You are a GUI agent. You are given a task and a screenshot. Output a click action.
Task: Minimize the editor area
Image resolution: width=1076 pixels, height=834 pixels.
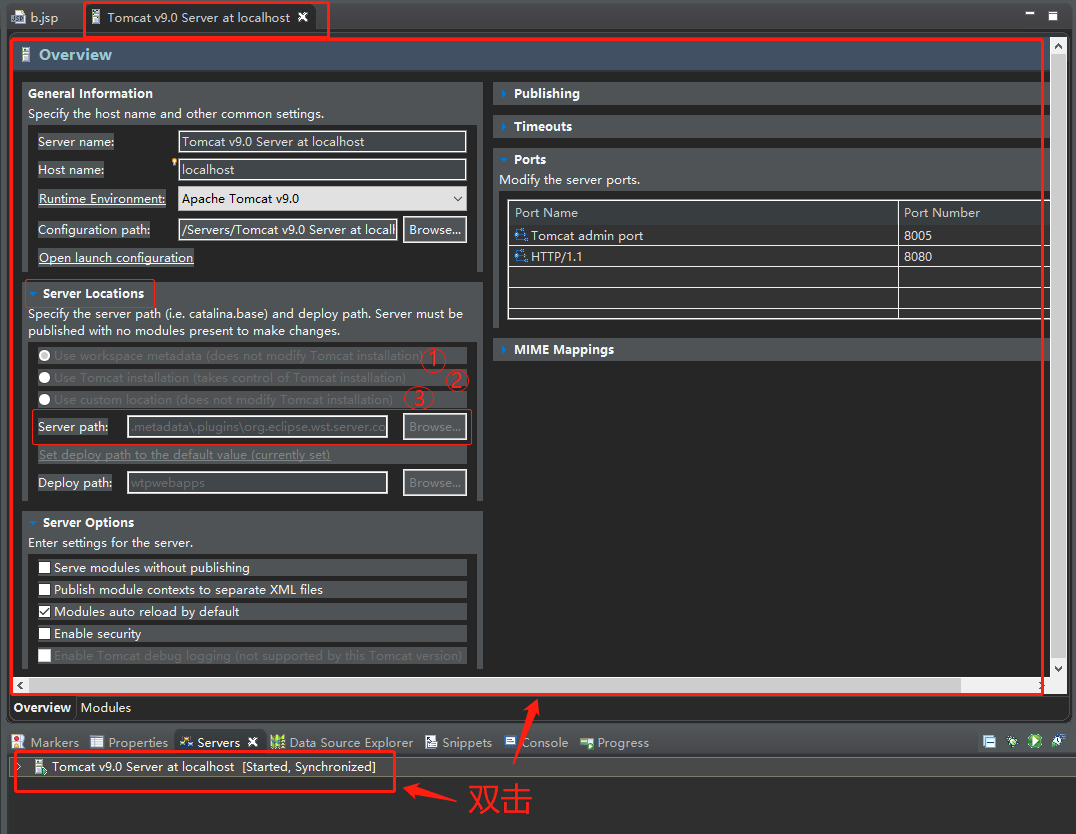click(1029, 14)
